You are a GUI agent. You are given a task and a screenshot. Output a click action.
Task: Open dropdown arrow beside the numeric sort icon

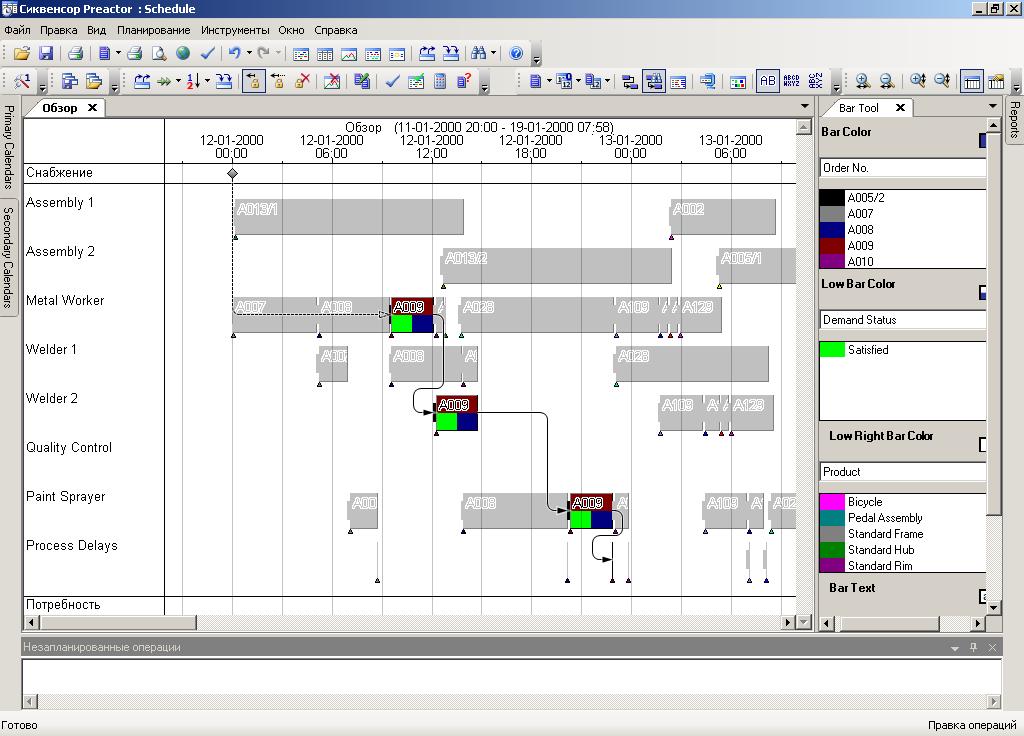[207, 82]
